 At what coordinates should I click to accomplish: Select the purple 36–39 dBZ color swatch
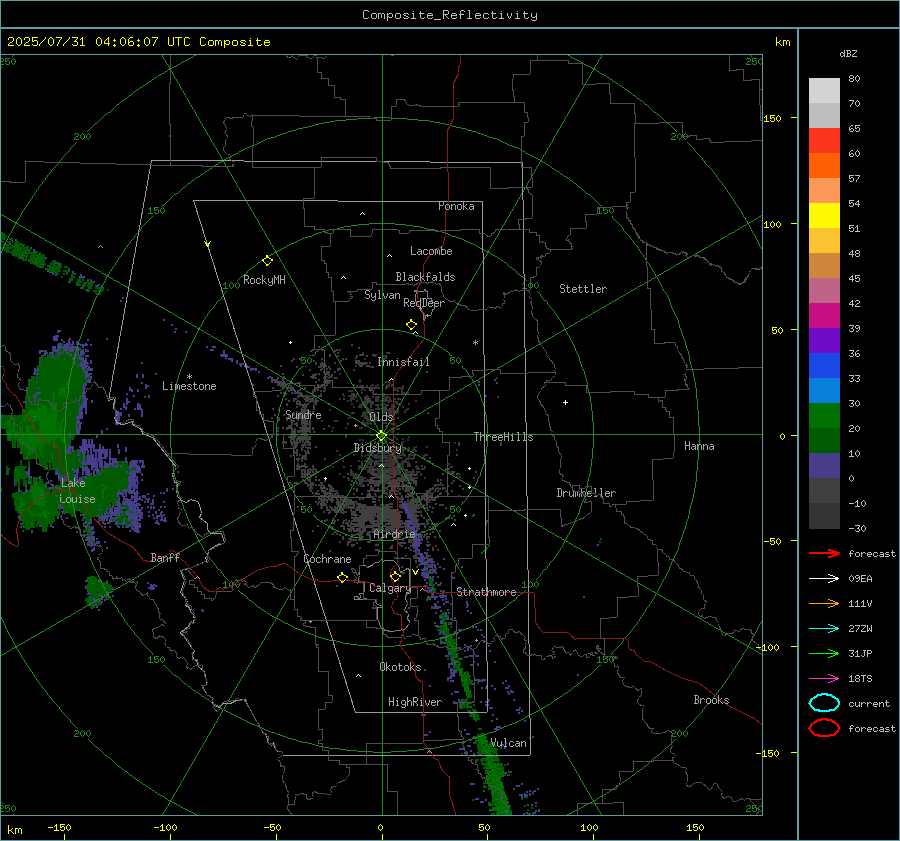pos(824,340)
